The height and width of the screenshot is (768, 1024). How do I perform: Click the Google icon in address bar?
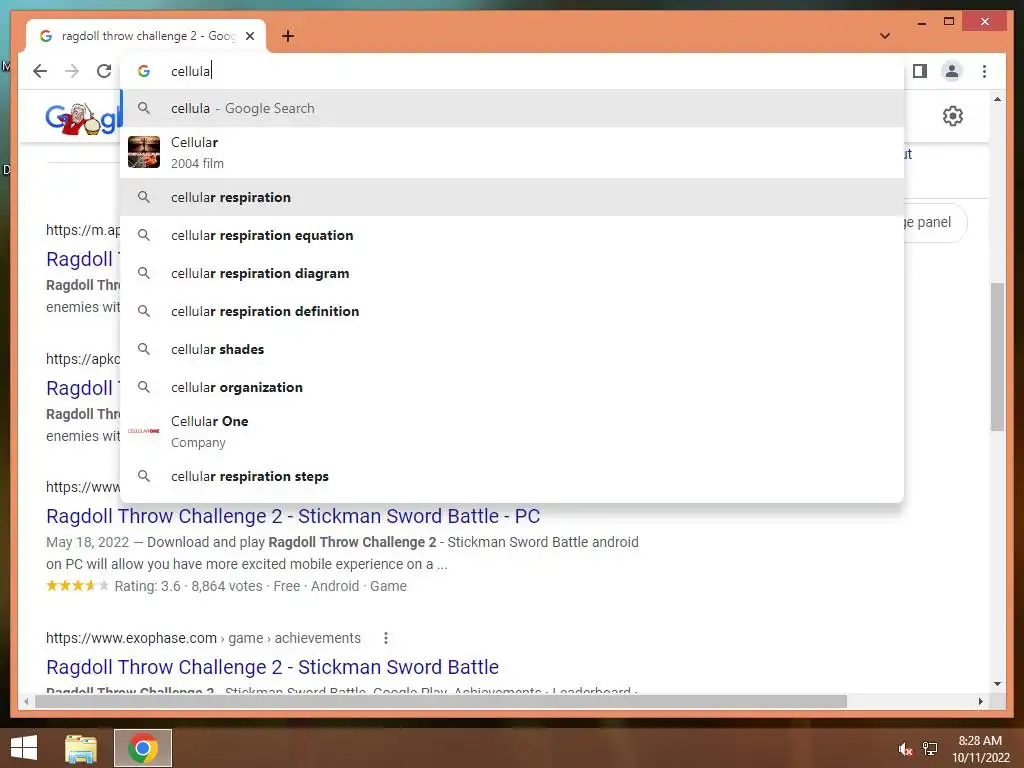click(x=144, y=71)
